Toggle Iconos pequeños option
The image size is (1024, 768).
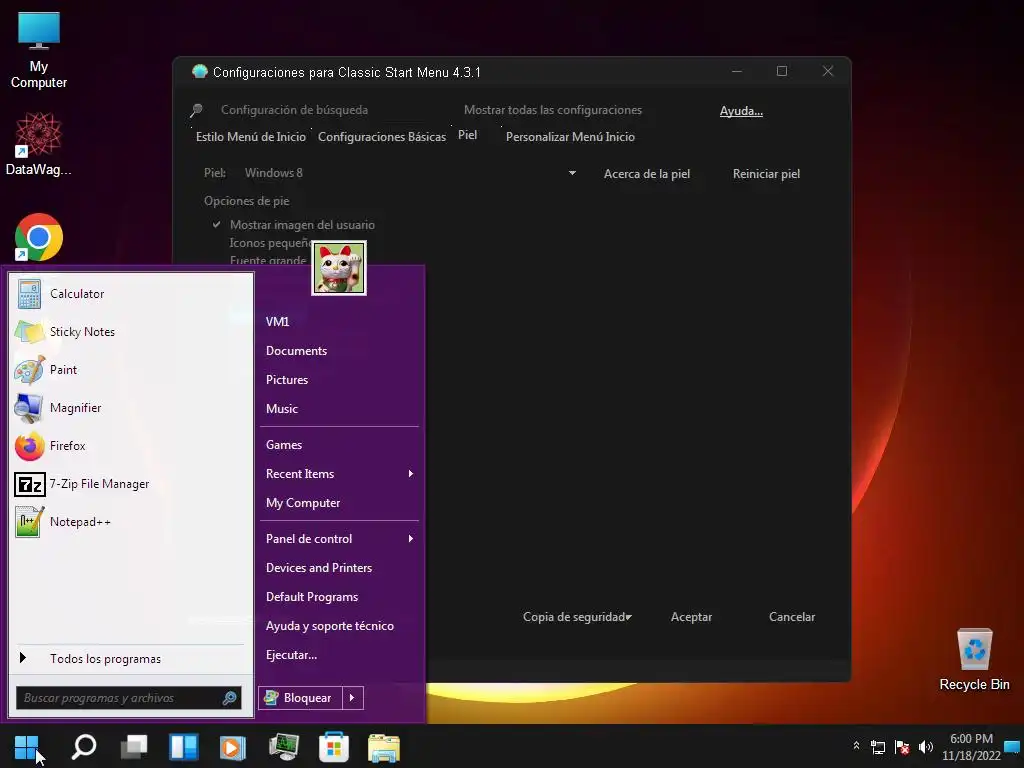[271, 243]
